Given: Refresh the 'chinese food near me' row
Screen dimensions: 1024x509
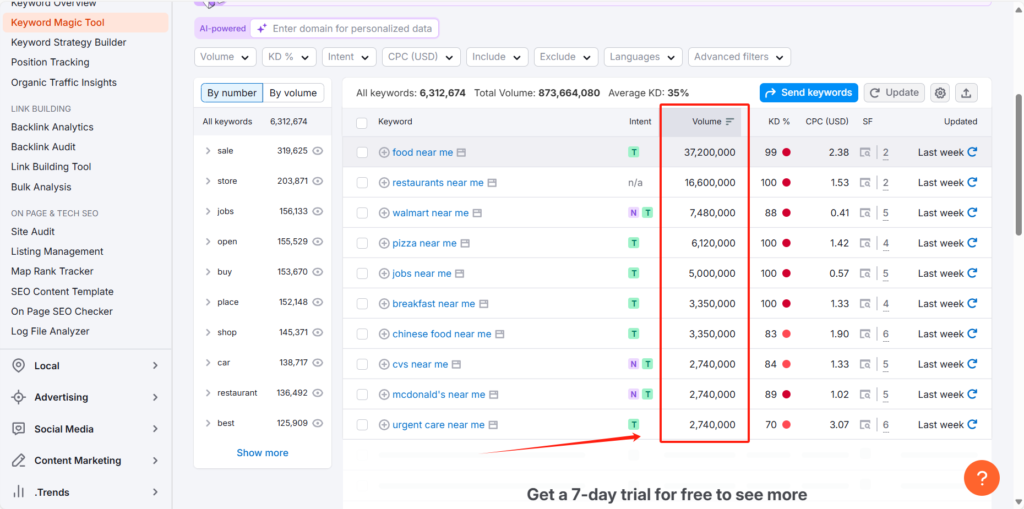Looking at the screenshot, I should (972, 334).
